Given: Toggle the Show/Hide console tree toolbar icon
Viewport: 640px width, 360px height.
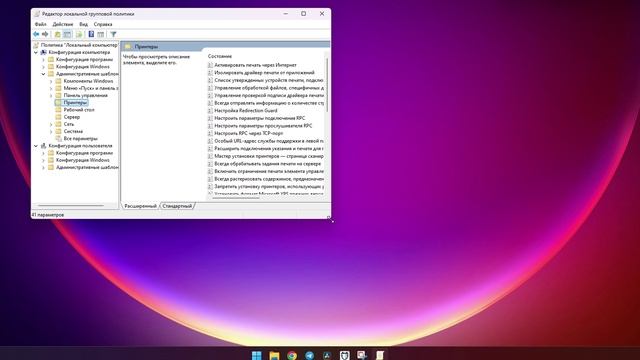Looking at the screenshot, I should [67, 34].
